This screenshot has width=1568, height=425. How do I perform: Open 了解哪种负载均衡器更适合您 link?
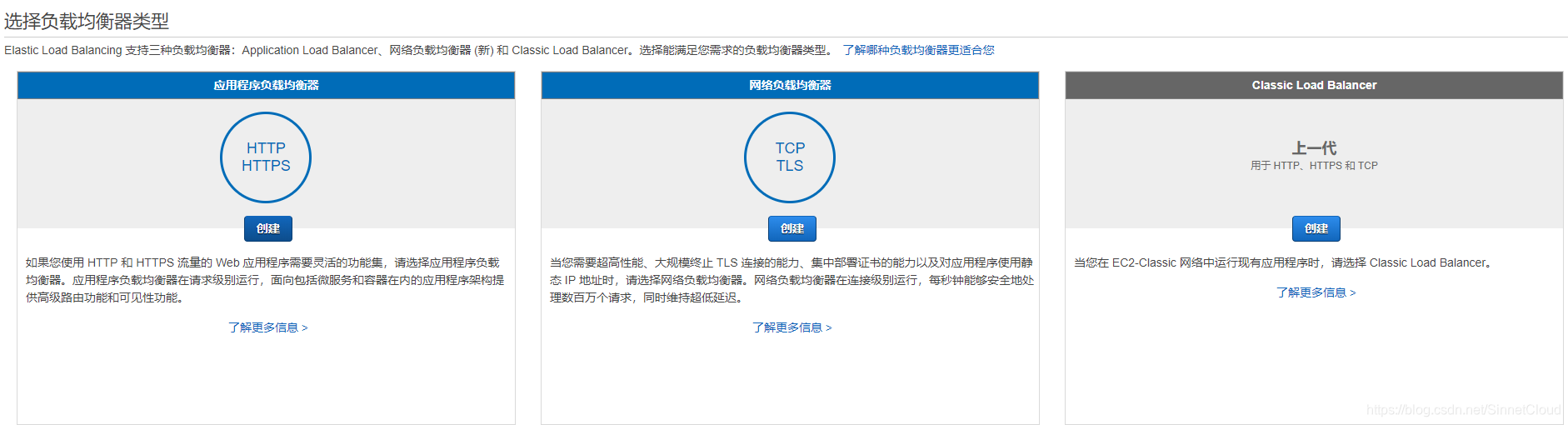point(918,50)
